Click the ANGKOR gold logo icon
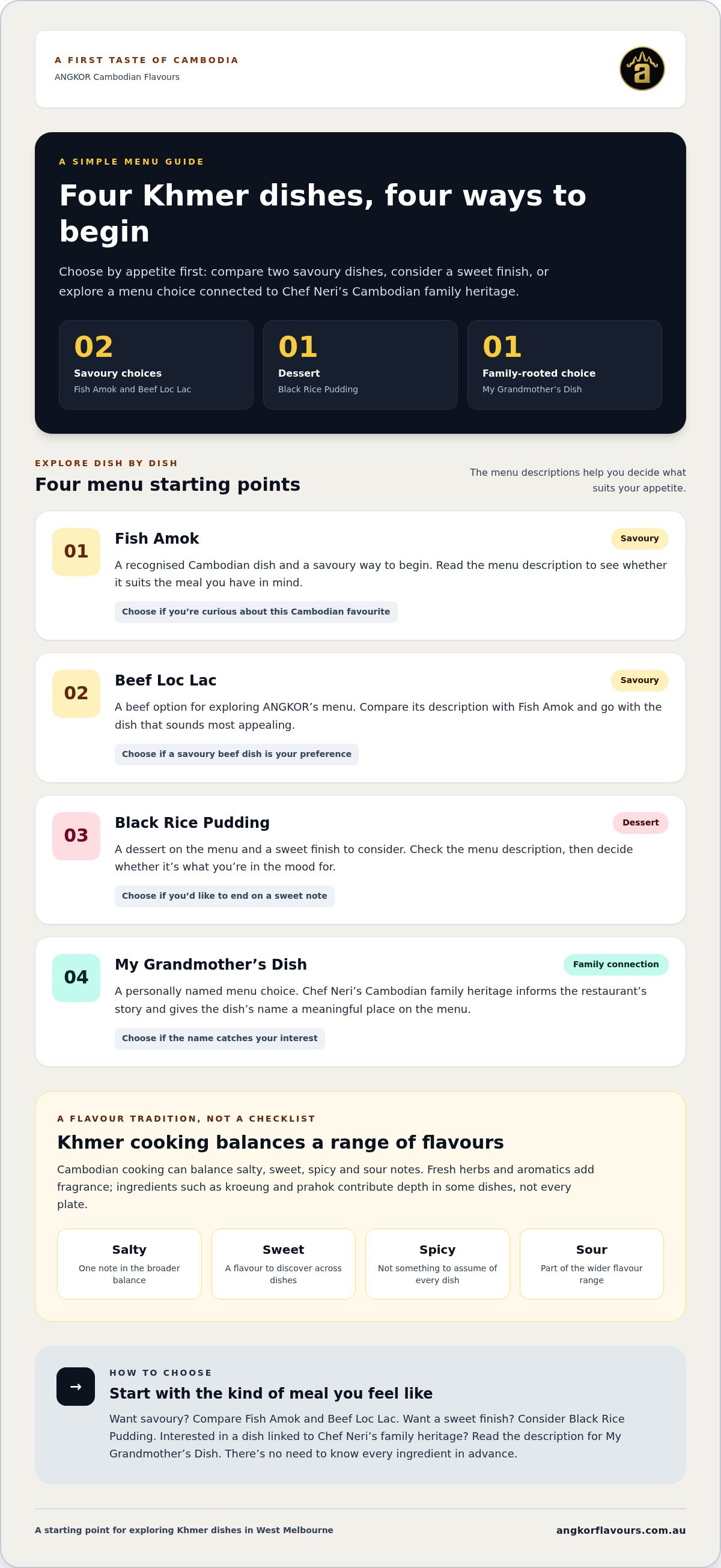Viewport: 721px width, 1568px height. tap(642, 68)
